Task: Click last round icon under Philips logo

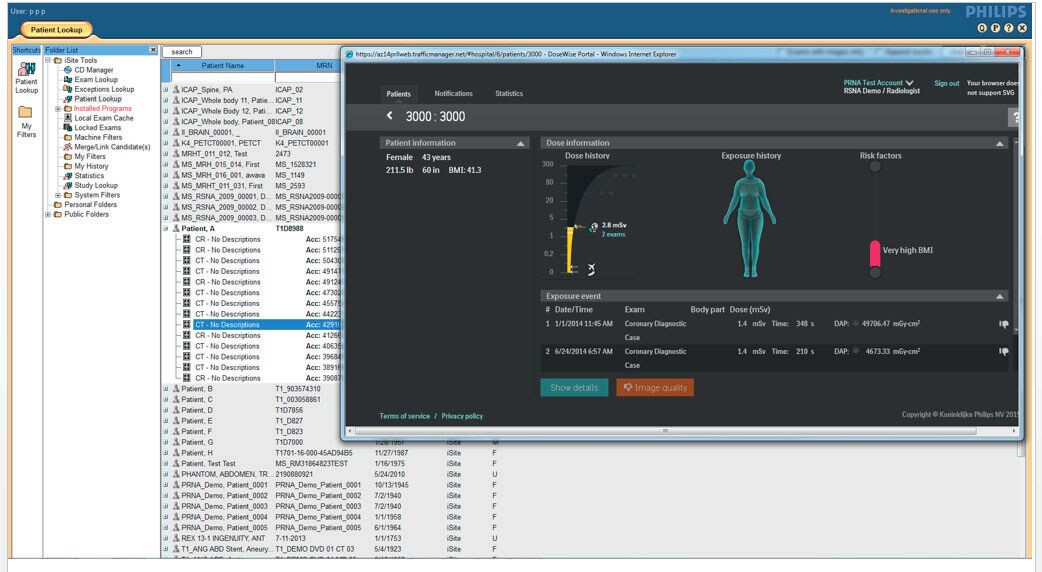Action: pyautogui.click(x=1022, y=28)
